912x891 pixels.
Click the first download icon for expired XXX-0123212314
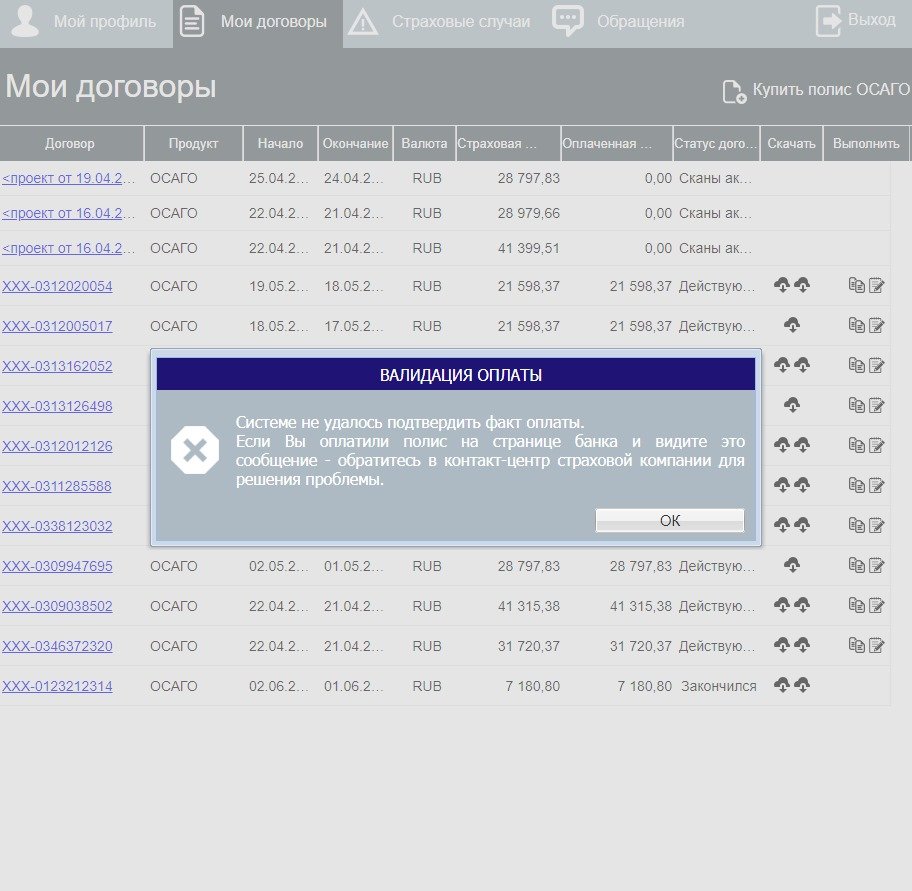click(x=782, y=685)
